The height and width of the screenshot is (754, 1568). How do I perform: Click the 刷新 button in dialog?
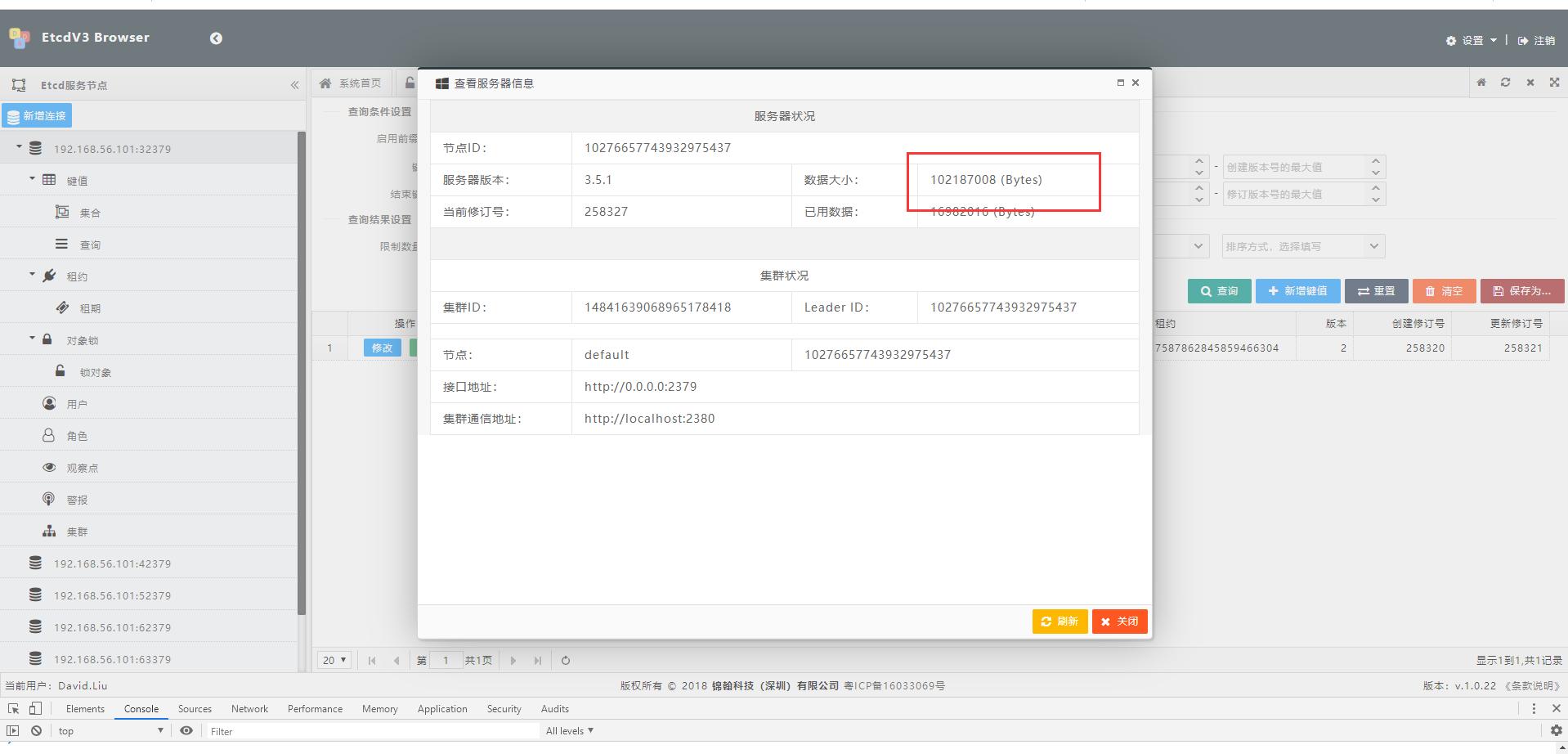coord(1060,622)
